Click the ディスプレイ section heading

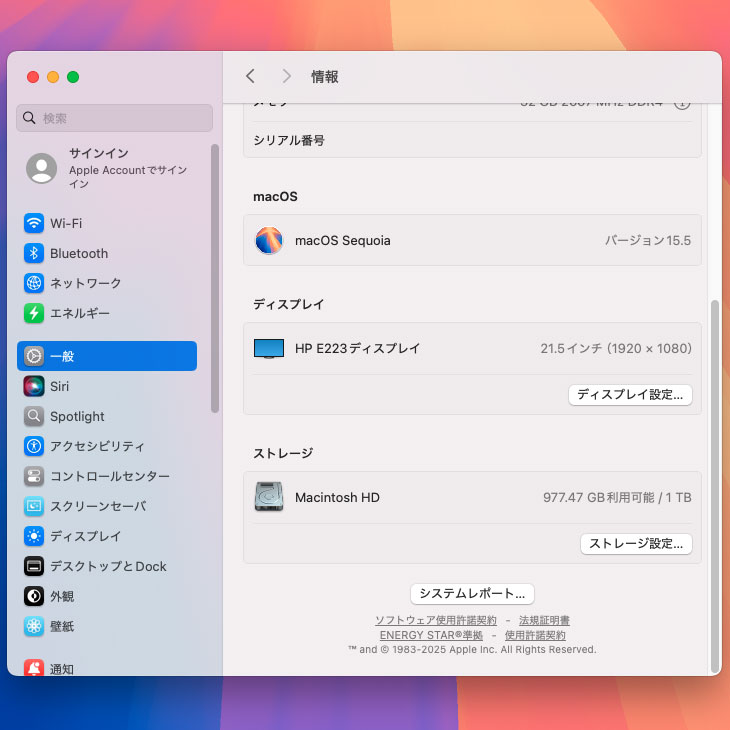(x=288, y=304)
